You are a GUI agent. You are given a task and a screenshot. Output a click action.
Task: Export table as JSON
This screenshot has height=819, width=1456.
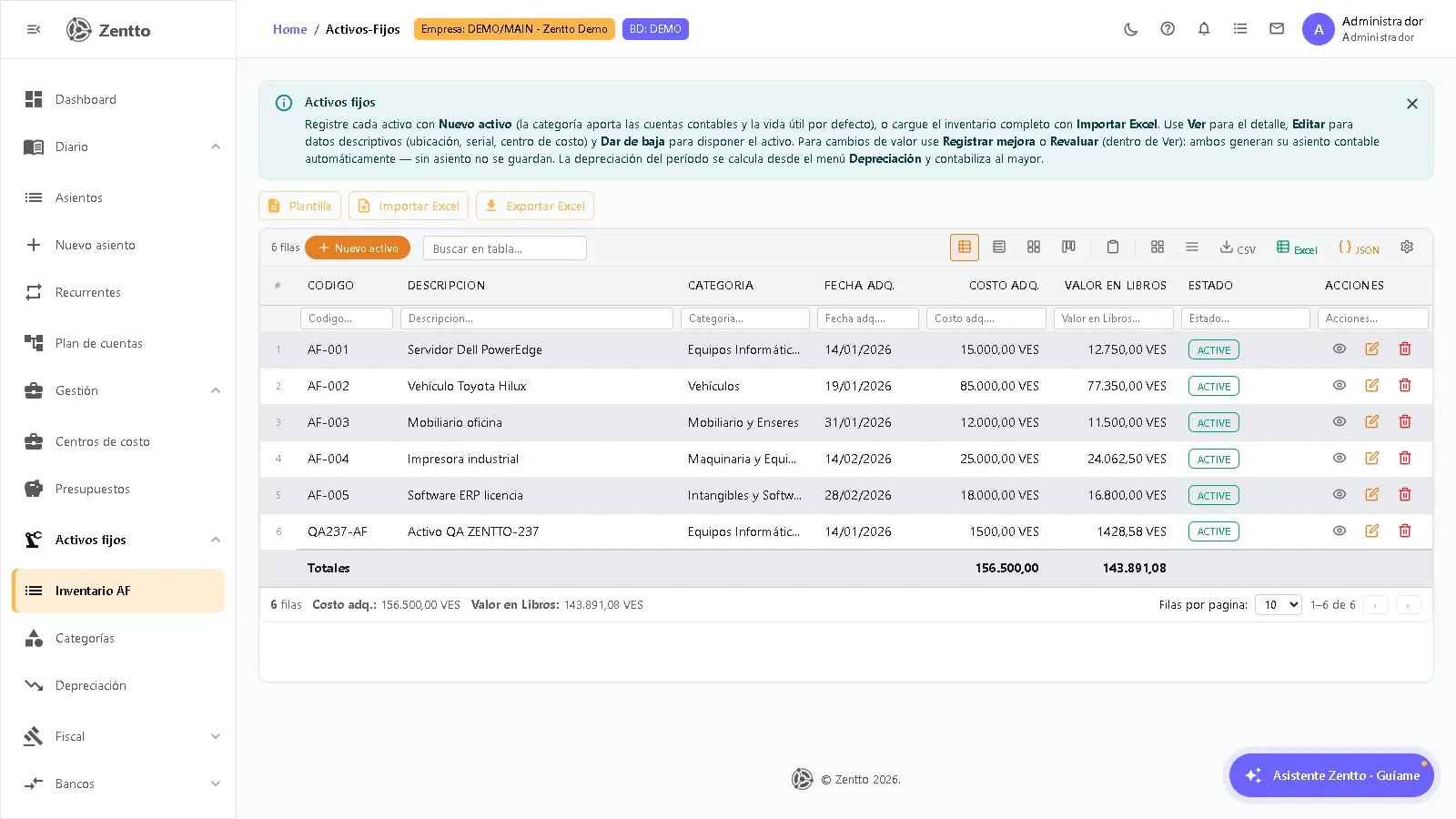point(1359,248)
